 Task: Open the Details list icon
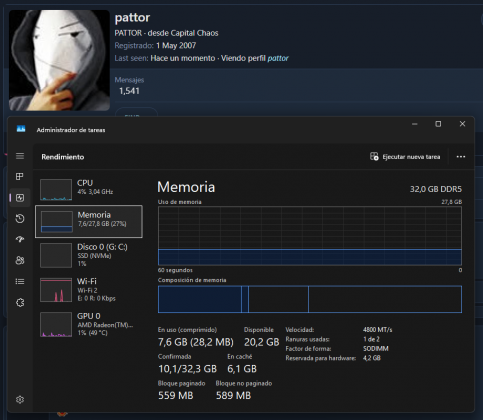pos(20,282)
